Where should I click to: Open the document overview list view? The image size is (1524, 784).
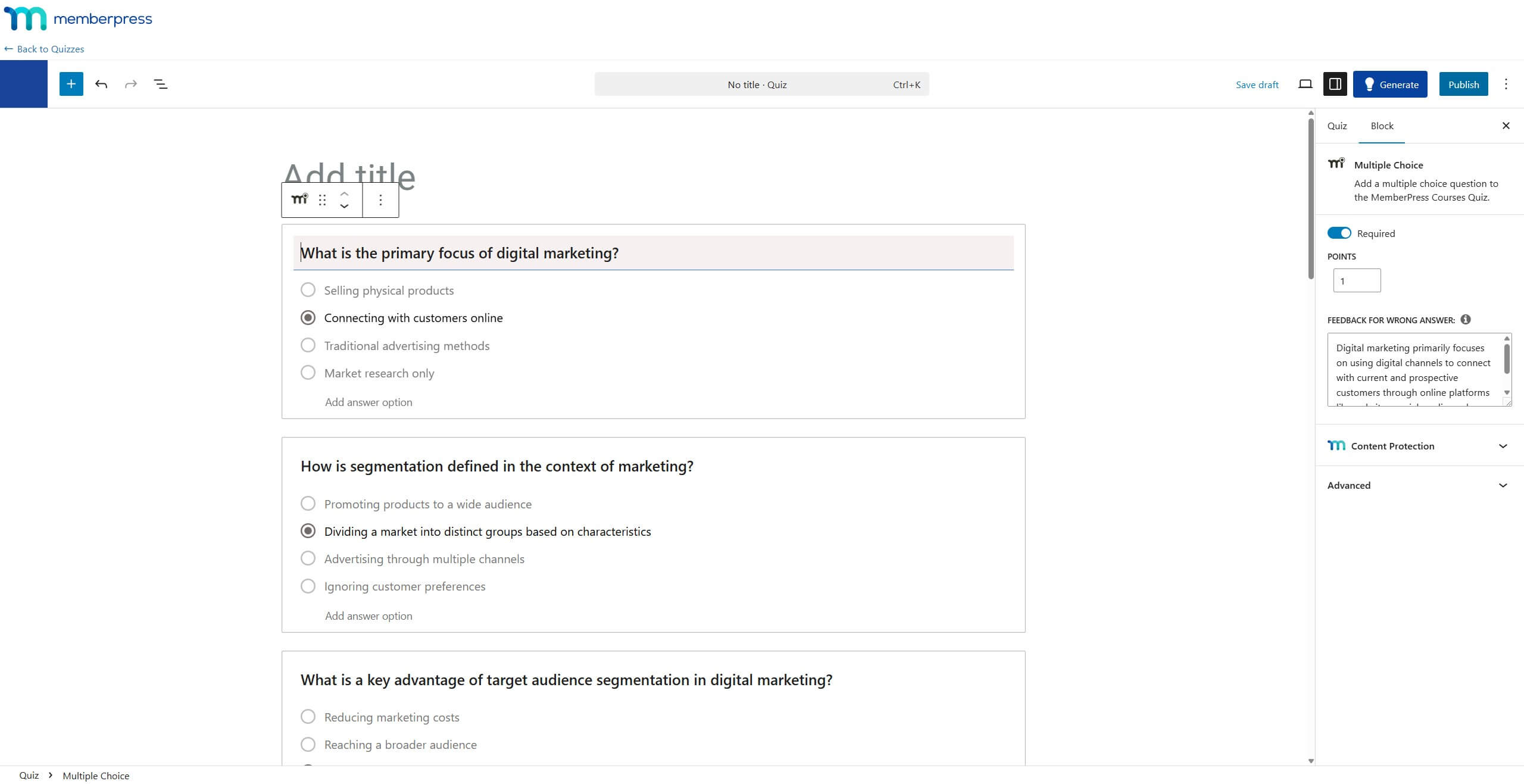click(160, 84)
